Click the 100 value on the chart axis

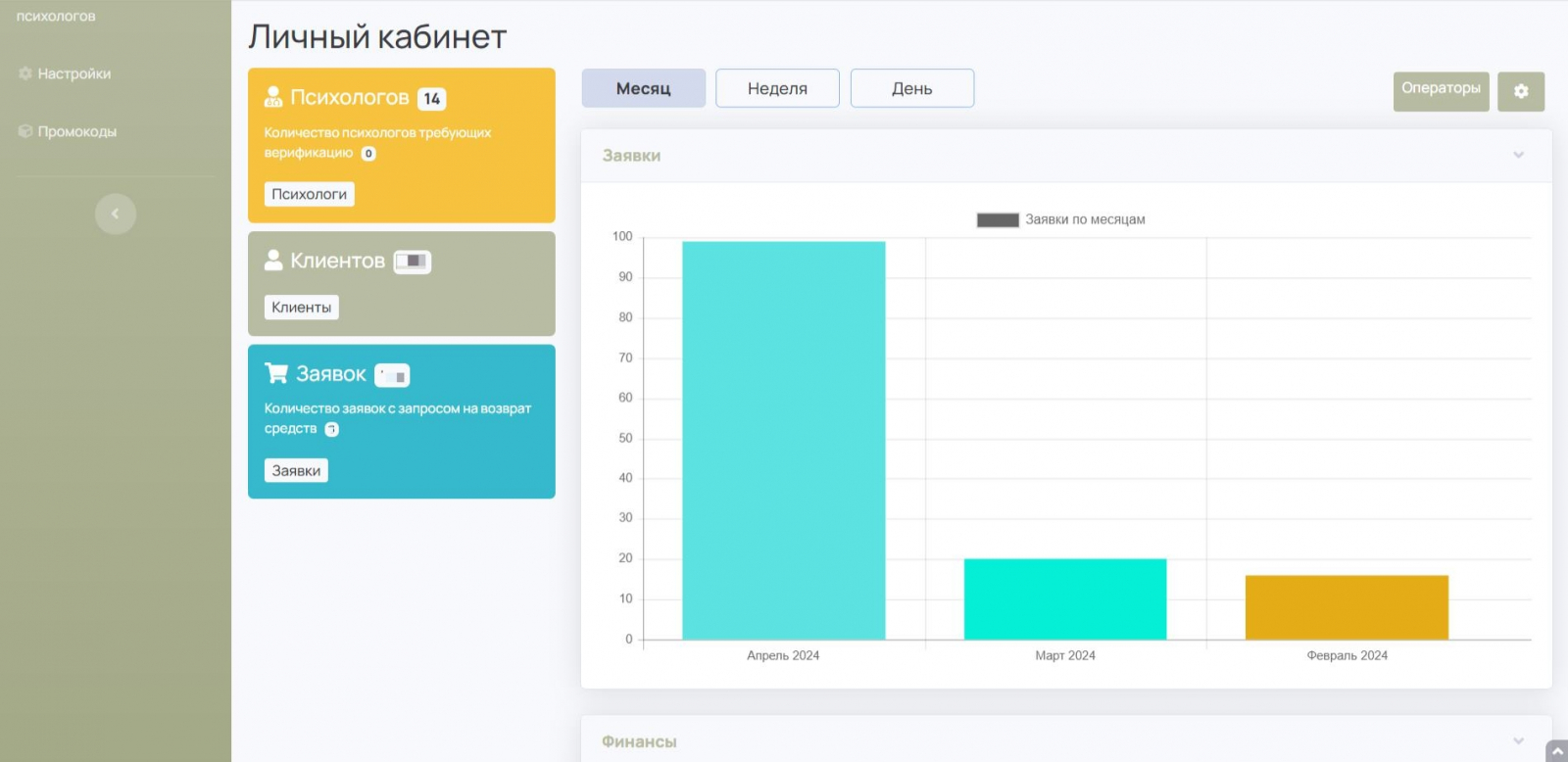(622, 237)
